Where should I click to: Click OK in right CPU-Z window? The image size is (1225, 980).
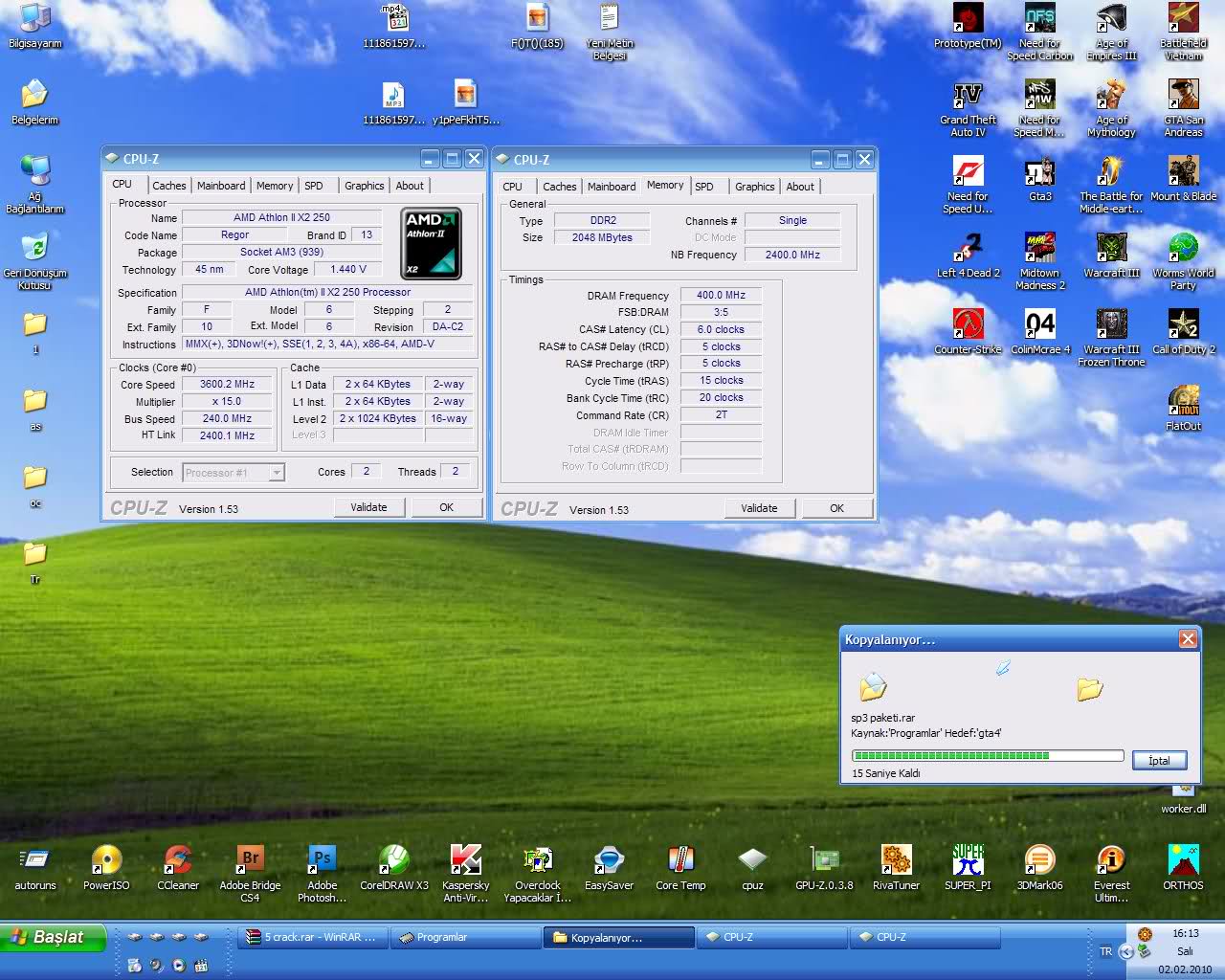point(836,508)
